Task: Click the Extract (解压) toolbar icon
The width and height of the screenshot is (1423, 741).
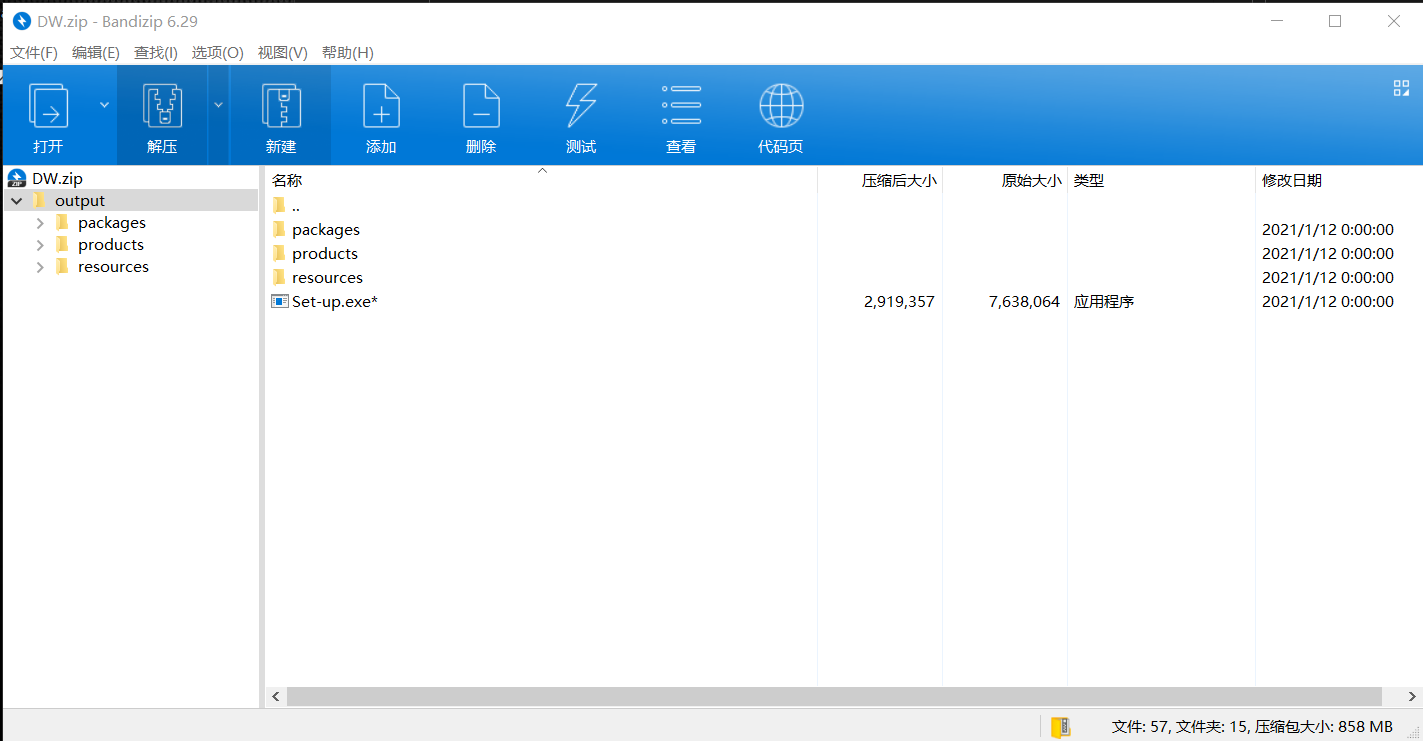Action: [162, 105]
